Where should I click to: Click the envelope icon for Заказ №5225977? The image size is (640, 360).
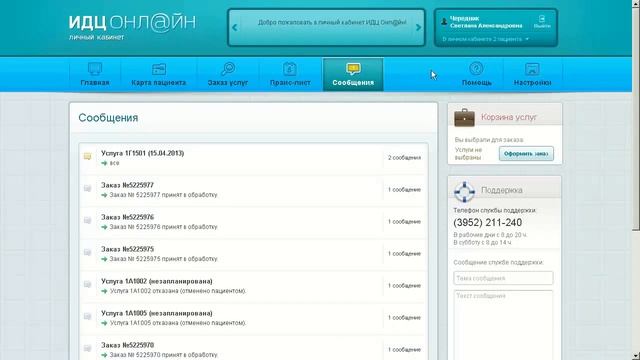click(87, 188)
